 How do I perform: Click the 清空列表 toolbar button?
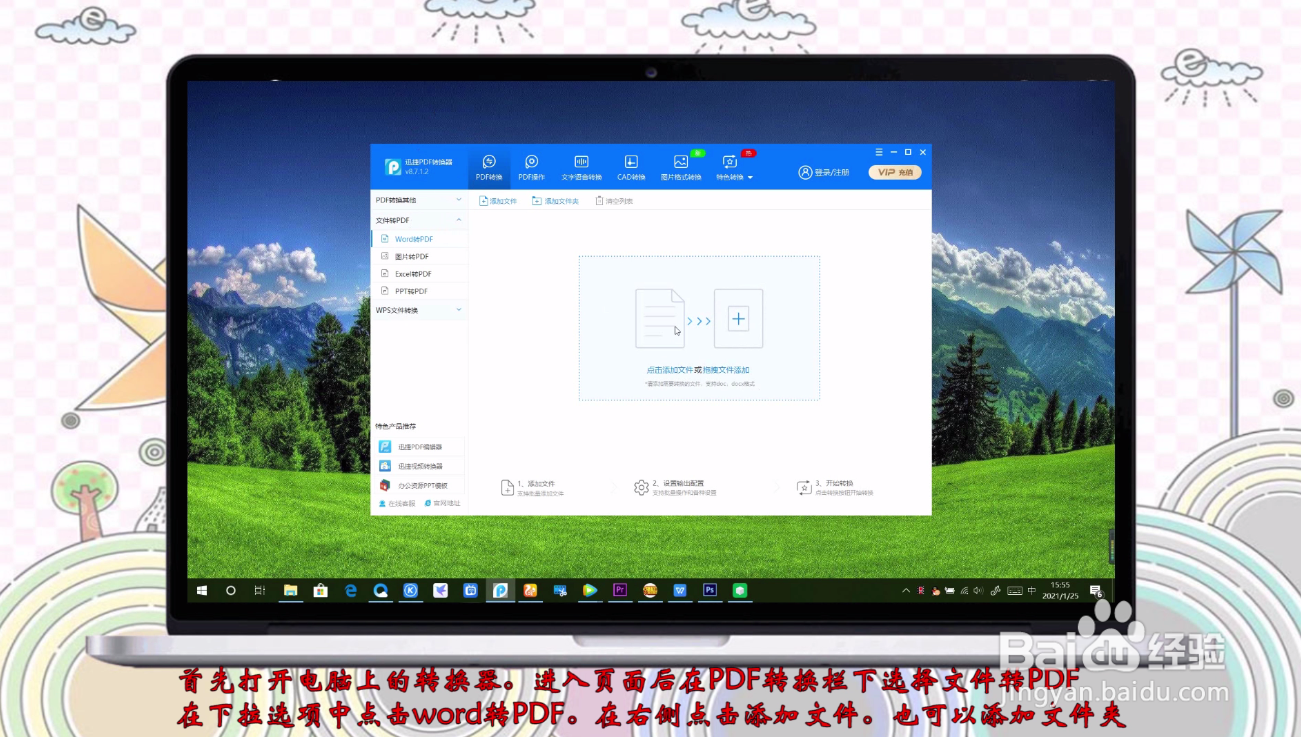tap(614, 201)
